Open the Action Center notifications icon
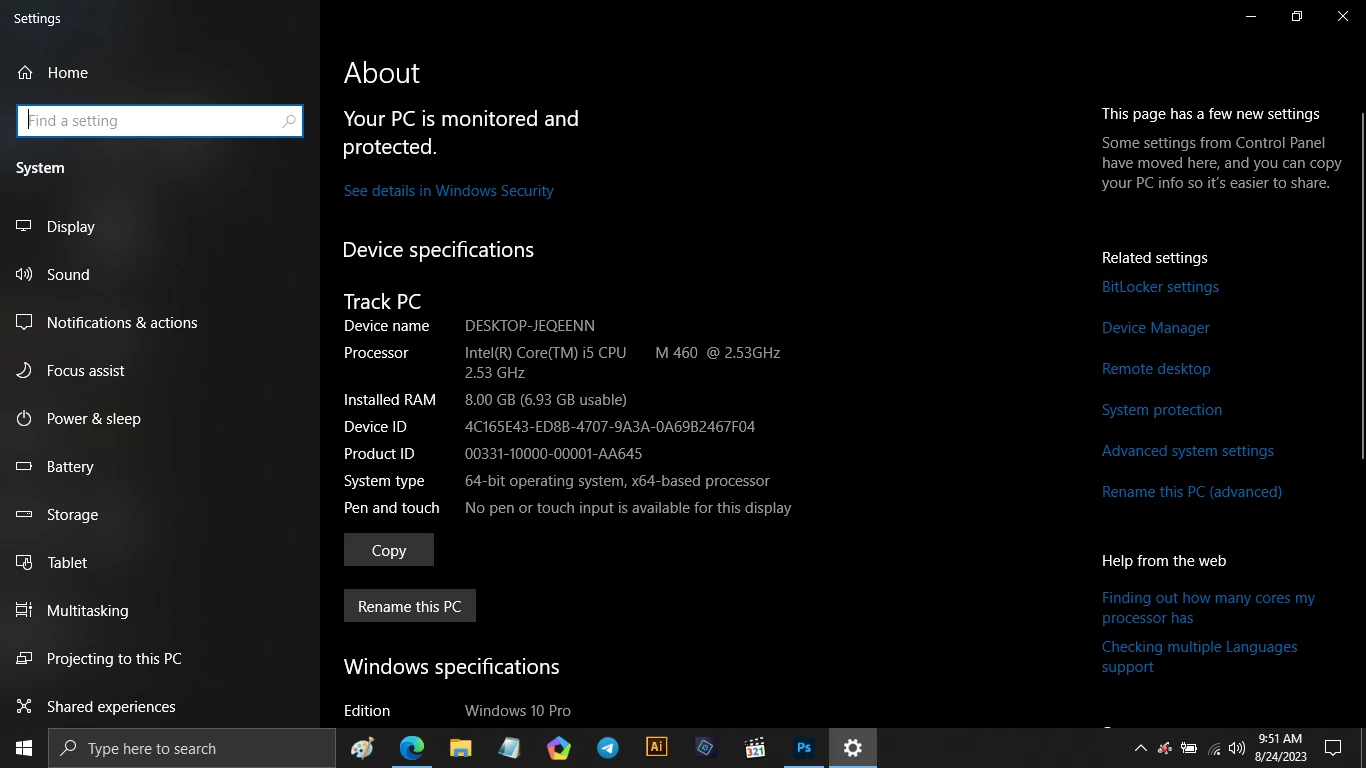This screenshot has height=768, width=1366. point(1332,748)
